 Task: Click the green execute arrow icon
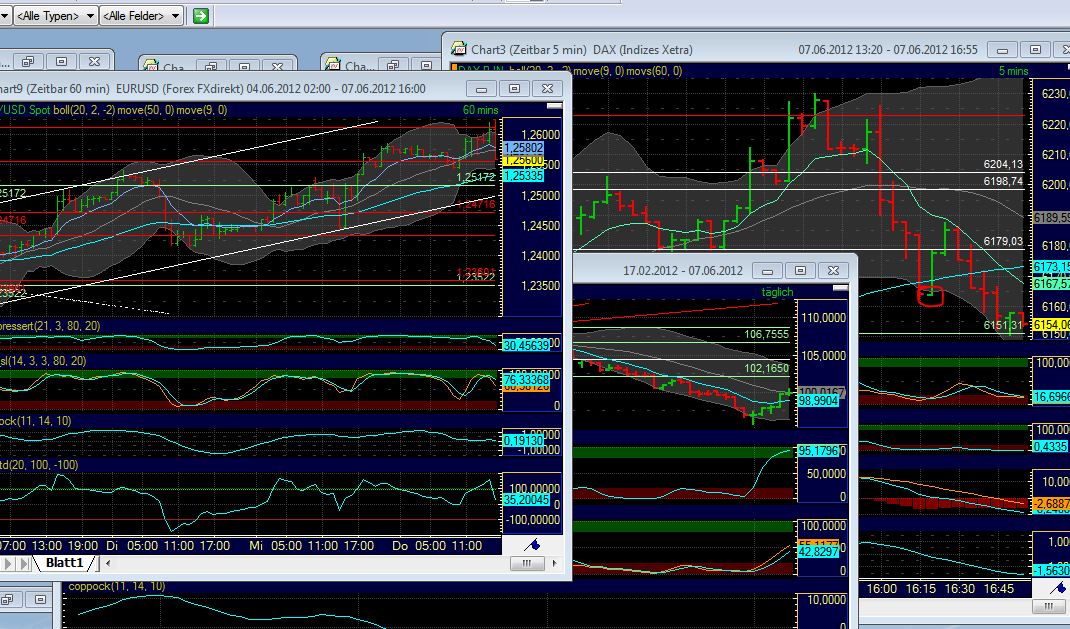(198, 15)
